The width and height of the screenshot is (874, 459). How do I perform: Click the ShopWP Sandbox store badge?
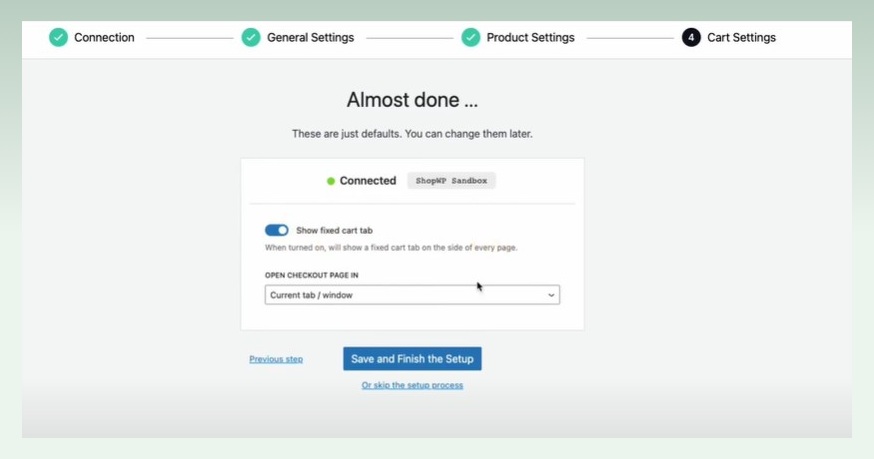[x=451, y=181]
